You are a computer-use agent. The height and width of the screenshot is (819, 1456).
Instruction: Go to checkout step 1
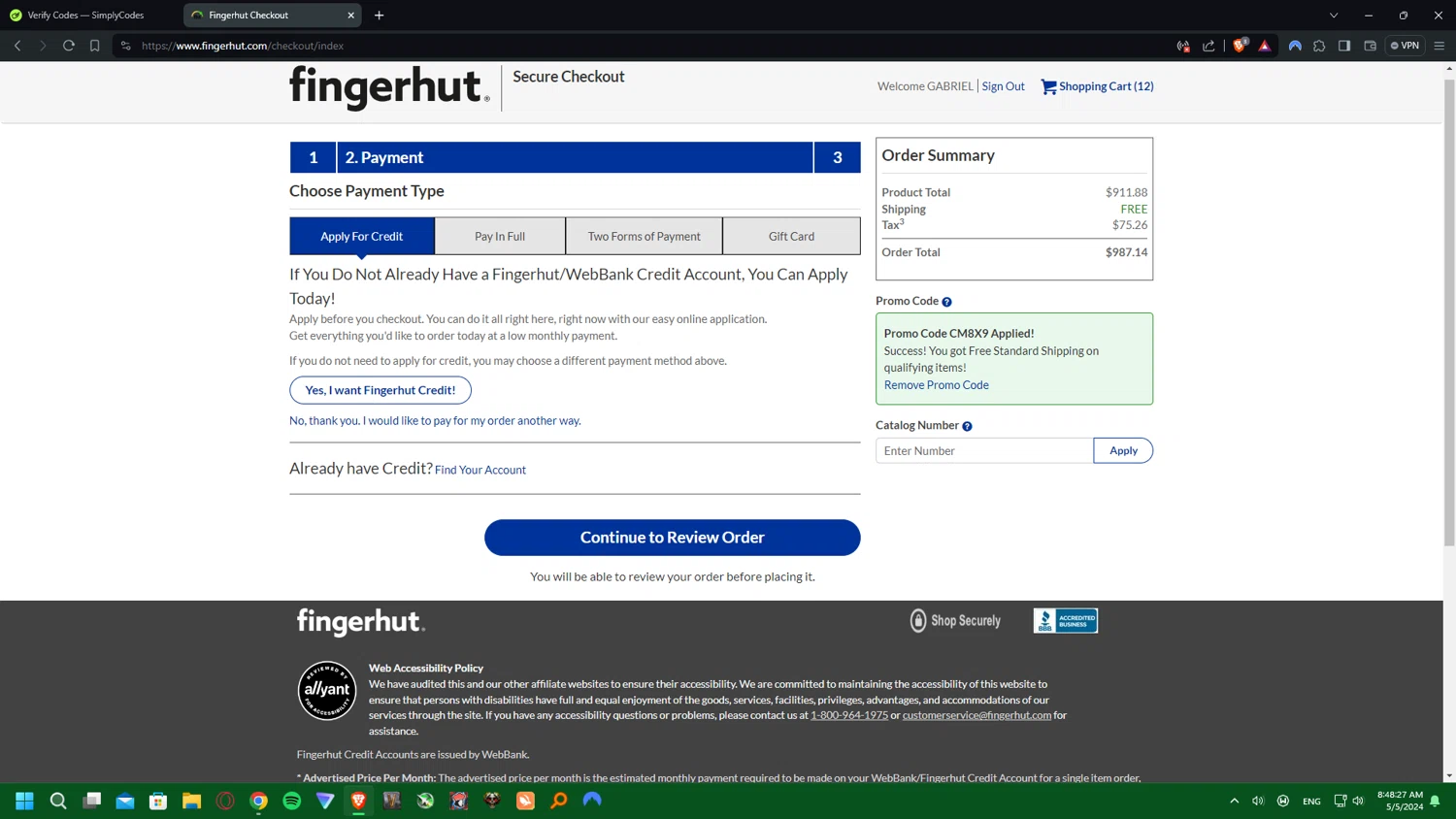click(313, 157)
